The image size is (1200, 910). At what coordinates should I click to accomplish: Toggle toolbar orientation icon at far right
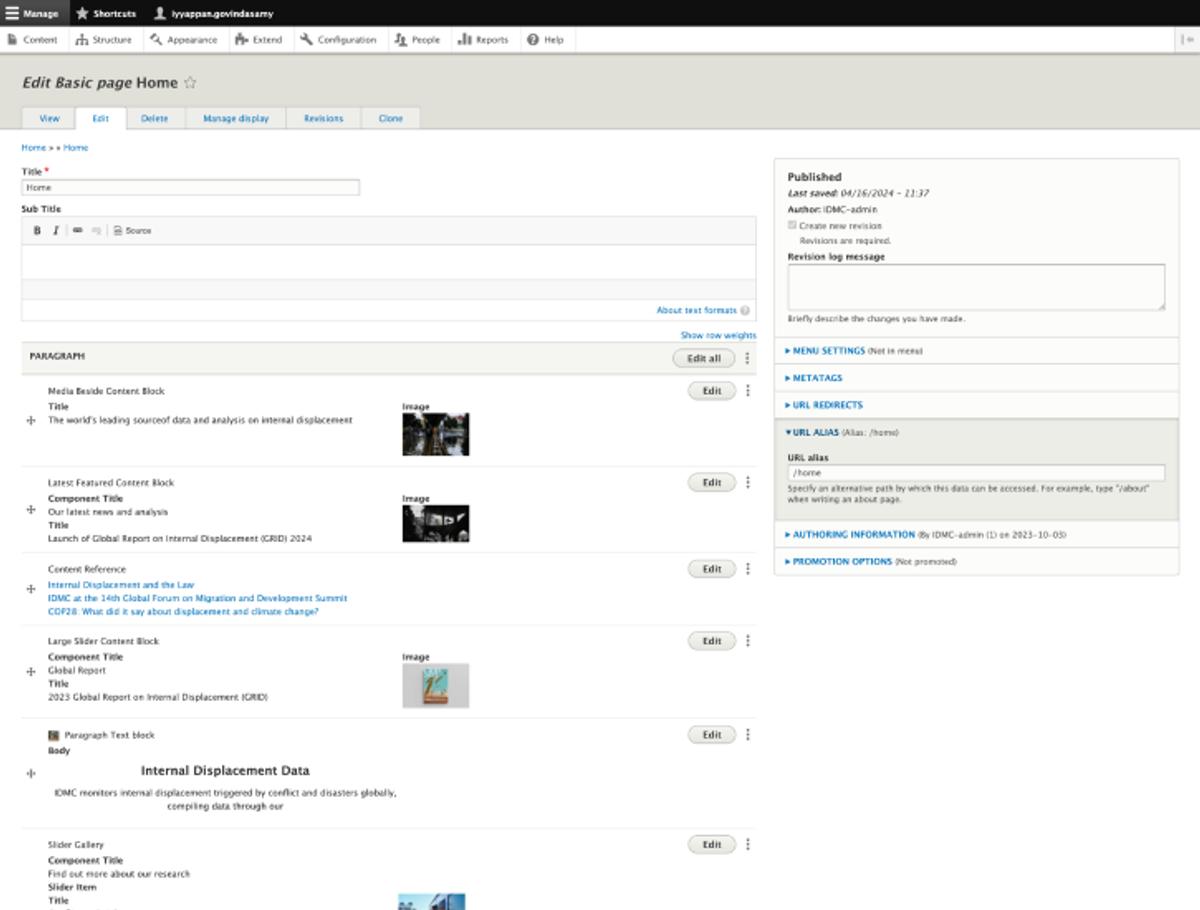click(x=1187, y=40)
